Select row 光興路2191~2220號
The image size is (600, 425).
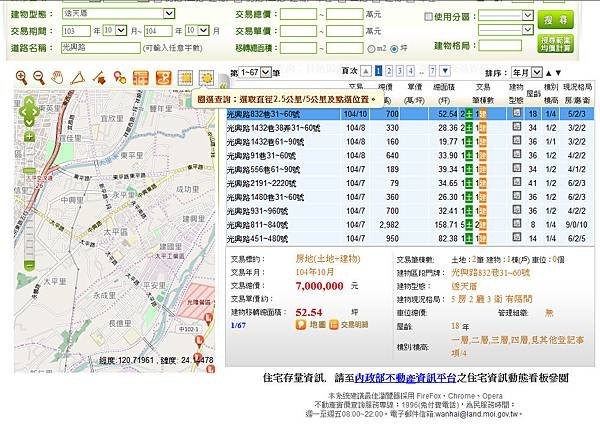410,183
